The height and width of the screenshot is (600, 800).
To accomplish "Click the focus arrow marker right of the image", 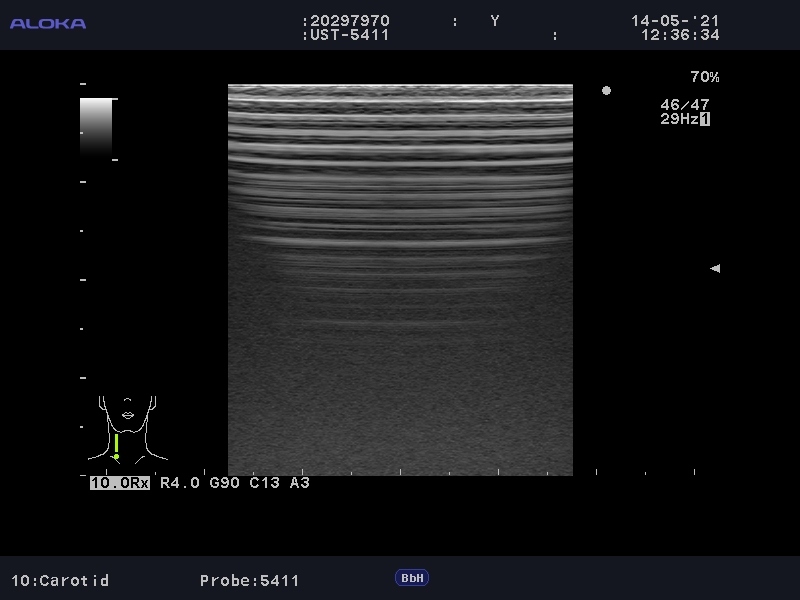I will tap(714, 268).
